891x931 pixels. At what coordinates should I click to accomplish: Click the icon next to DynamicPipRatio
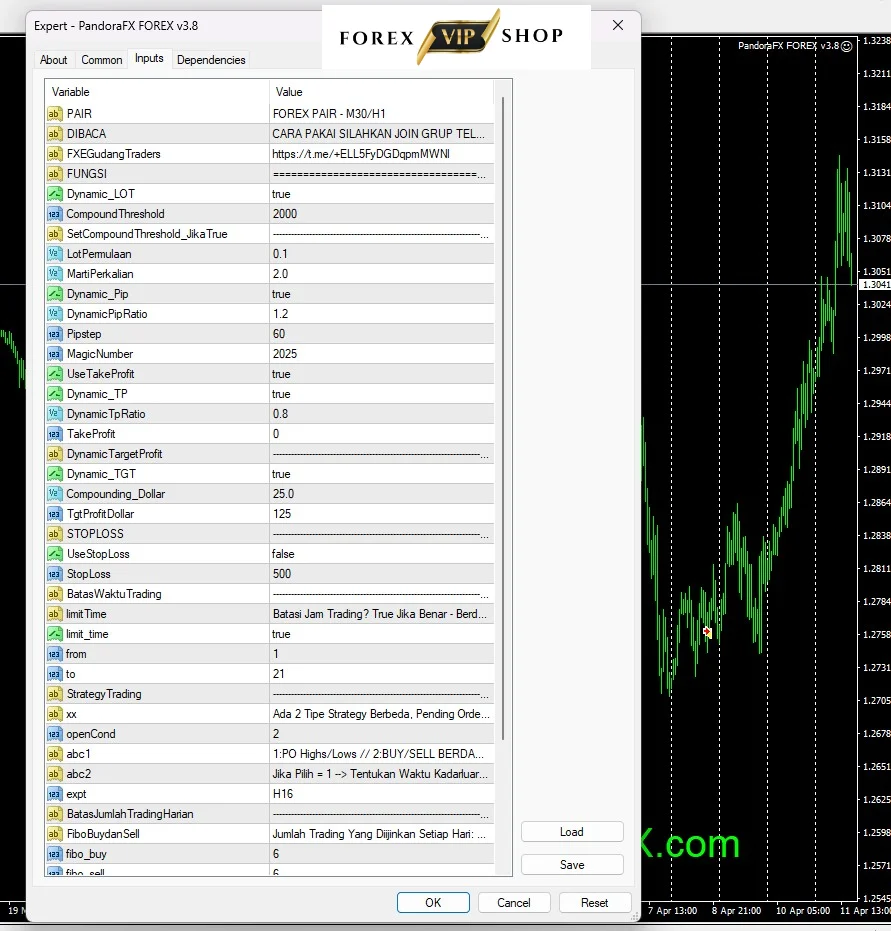(x=54, y=314)
